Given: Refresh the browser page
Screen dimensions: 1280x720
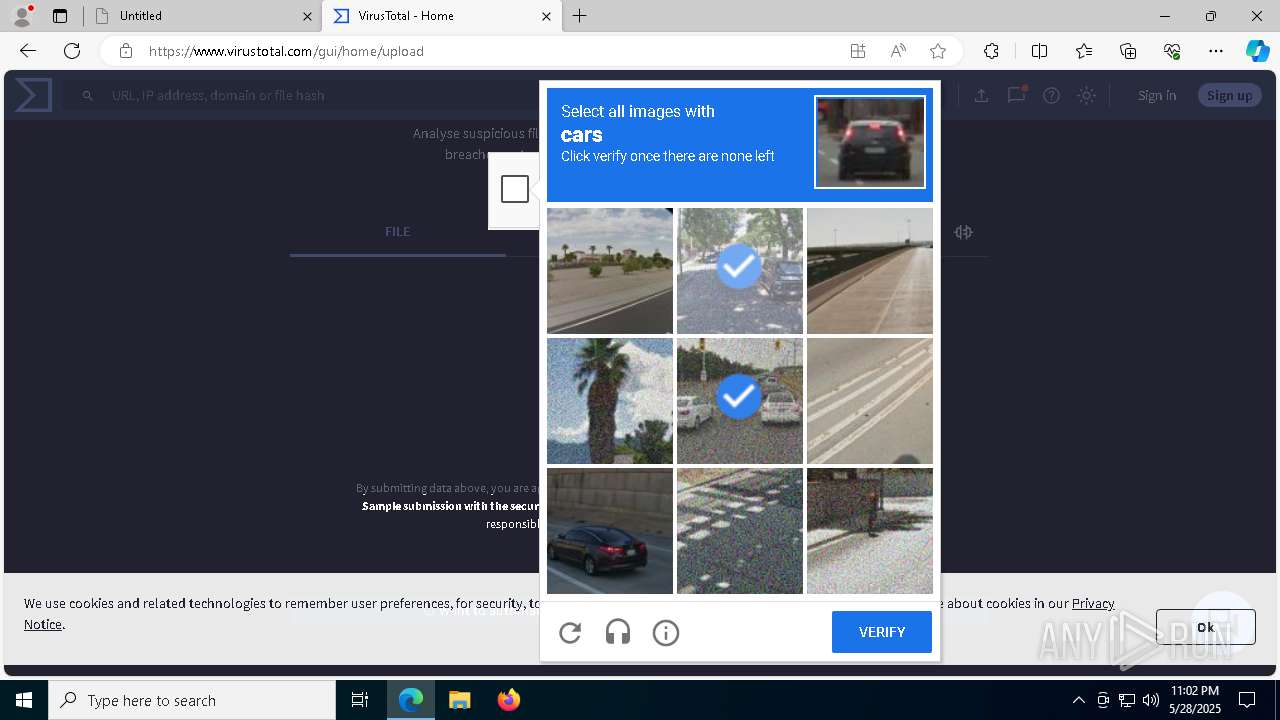Looking at the screenshot, I should click(72, 51).
